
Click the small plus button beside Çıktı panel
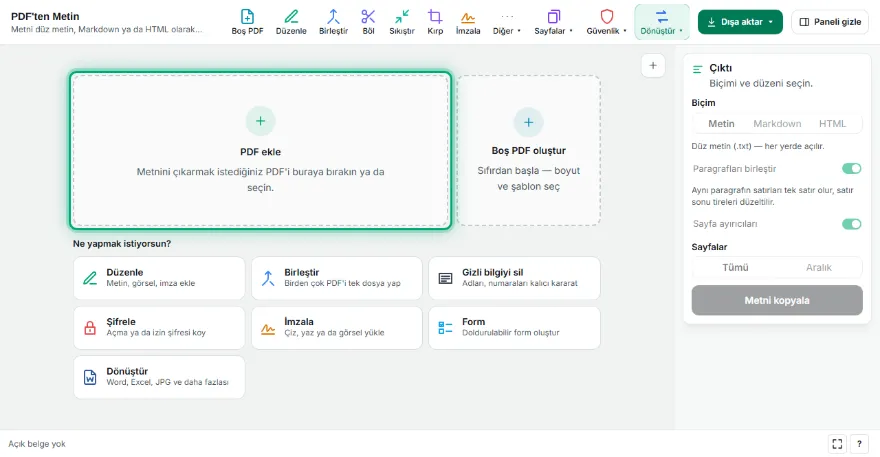tap(653, 65)
